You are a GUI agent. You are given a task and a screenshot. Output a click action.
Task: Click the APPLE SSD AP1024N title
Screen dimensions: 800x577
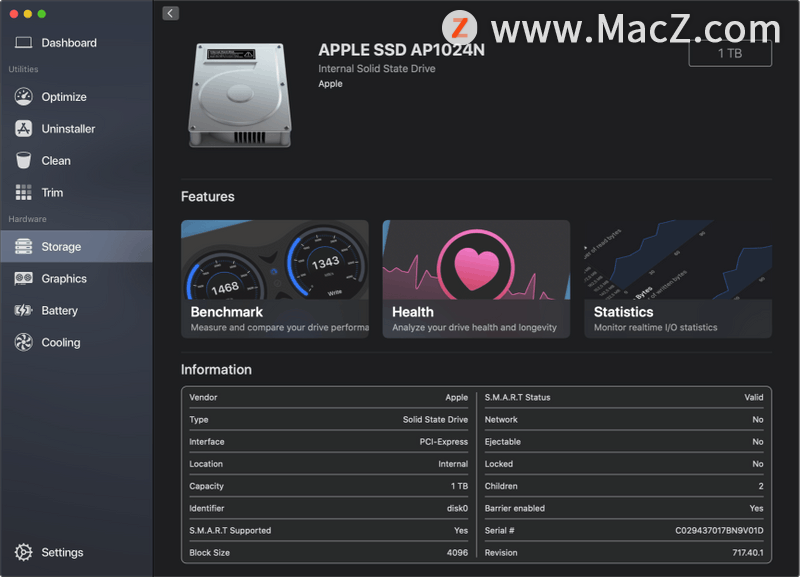point(402,50)
